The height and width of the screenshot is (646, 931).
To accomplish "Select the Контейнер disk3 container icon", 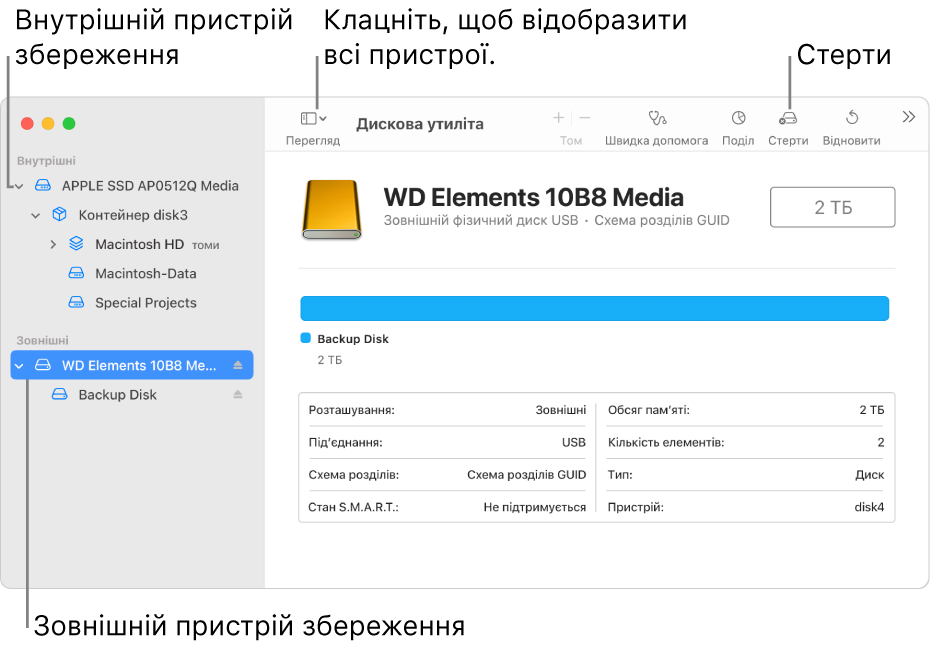I will [59, 214].
